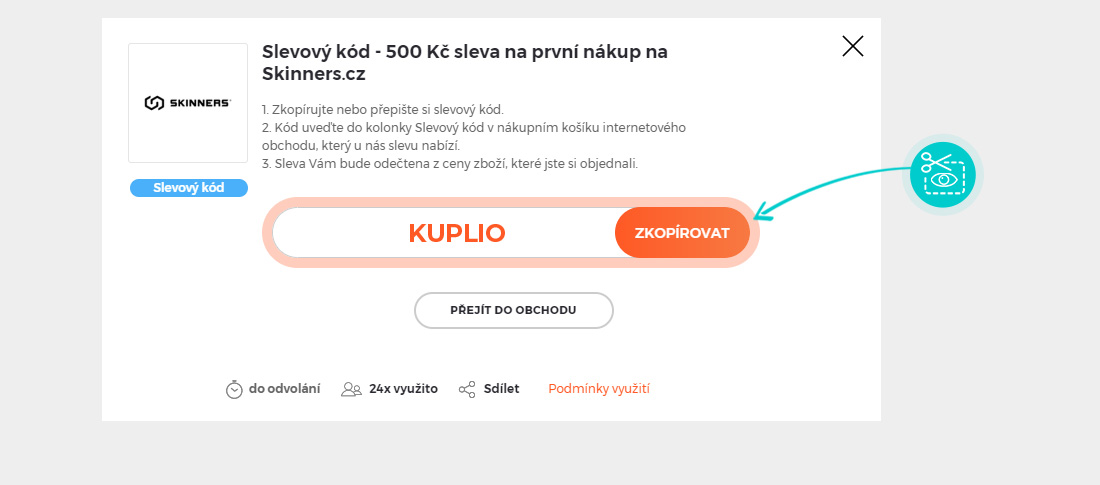Click the discount title heading for Skinners.cz

pyautogui.click(x=464, y=62)
